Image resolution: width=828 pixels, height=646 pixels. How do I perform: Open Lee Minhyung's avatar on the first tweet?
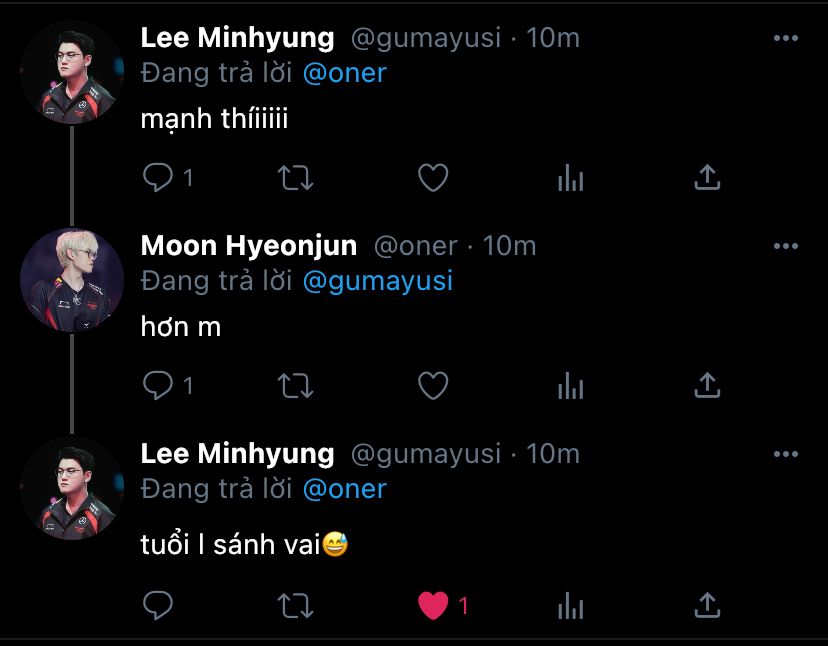pyautogui.click(x=72, y=72)
